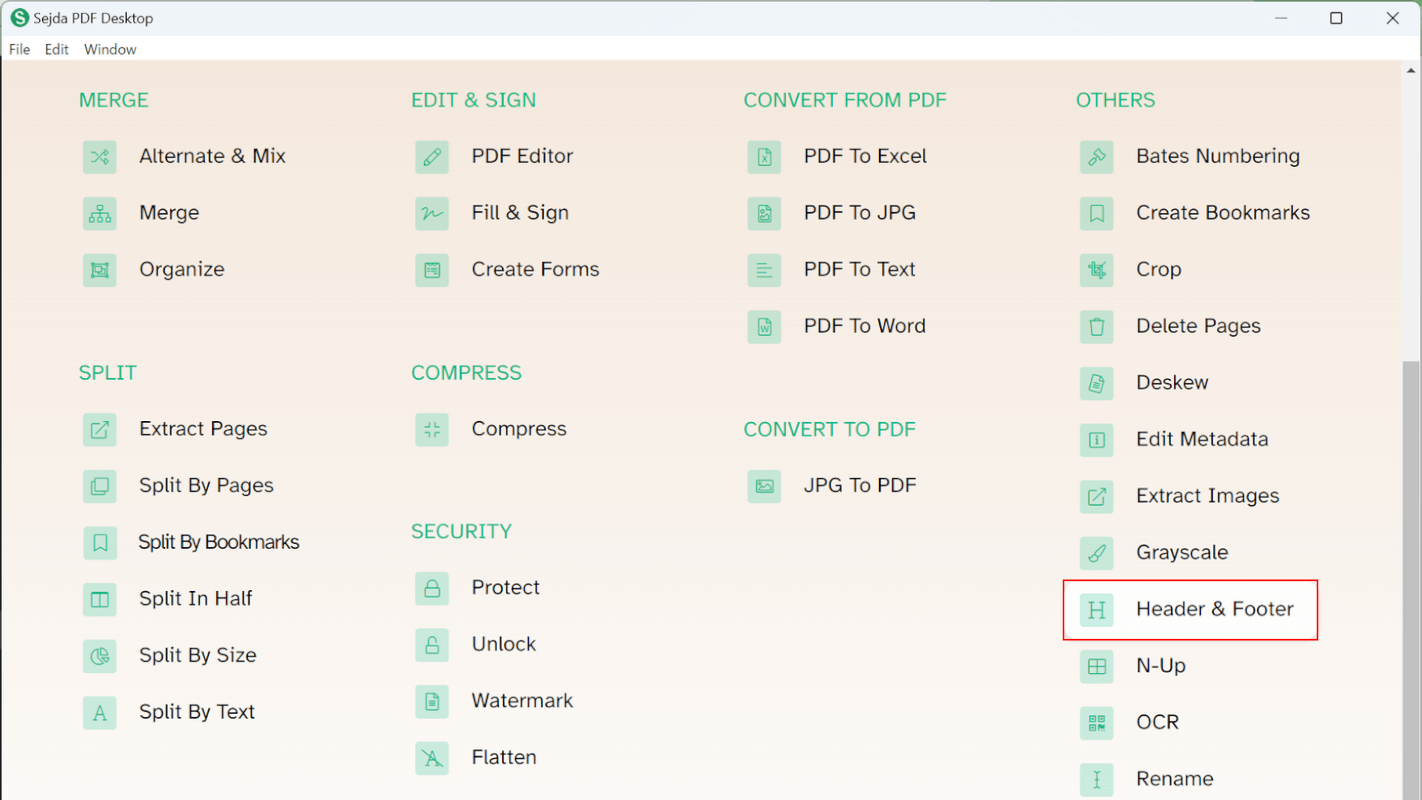Maximize the Sejda PDF Desktop window
Viewport: 1422px width, 800px height.
1336,18
